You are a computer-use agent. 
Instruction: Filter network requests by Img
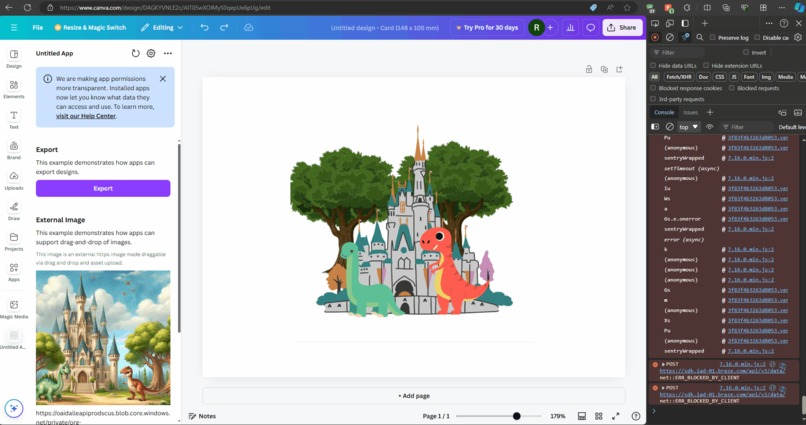[766, 77]
